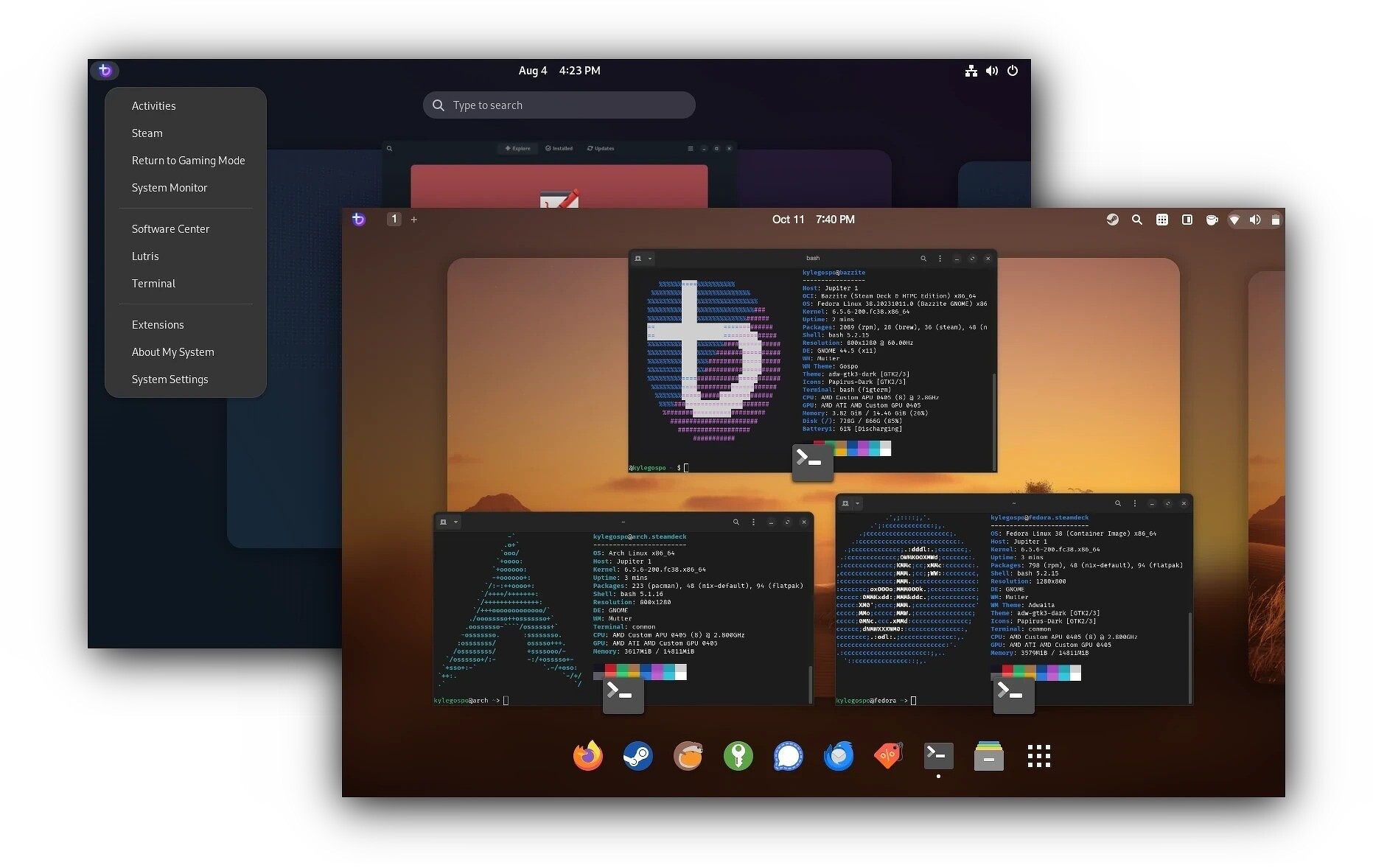Launch Steam from the dock

pyautogui.click(x=637, y=756)
